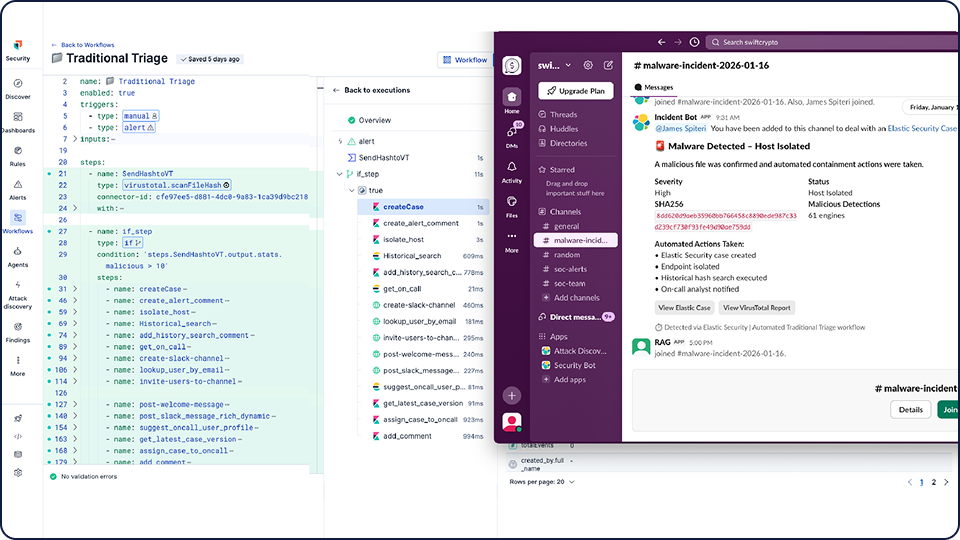Click @James Spiteri mention

click(681, 129)
